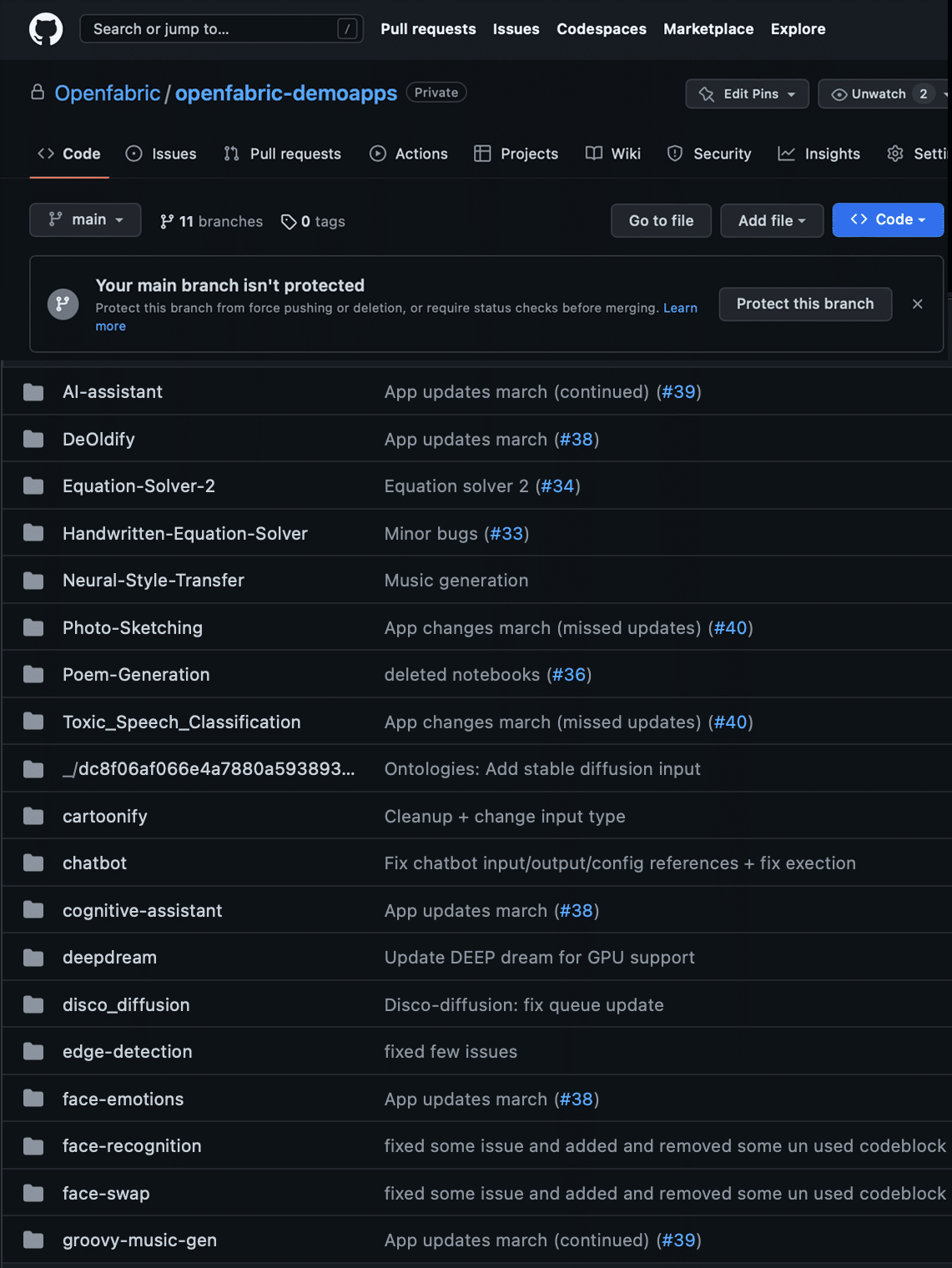Dismiss the branch protection banner
Image resolution: width=952 pixels, height=1268 pixels.
click(x=918, y=304)
